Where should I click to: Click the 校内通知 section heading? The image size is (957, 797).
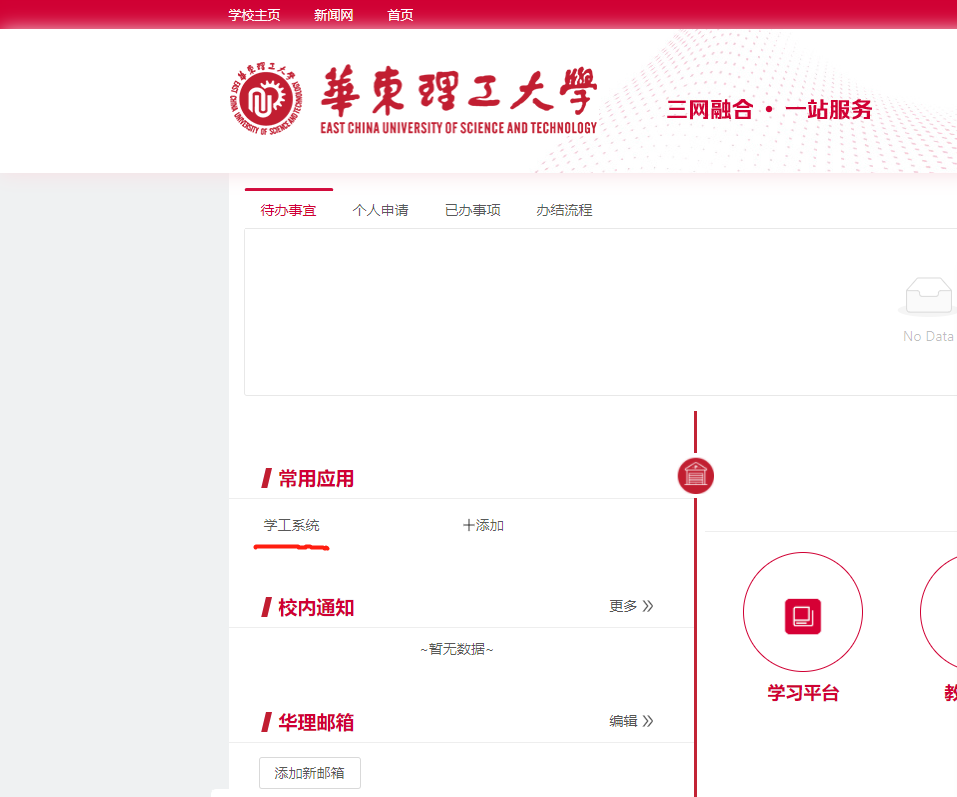[x=315, y=607]
